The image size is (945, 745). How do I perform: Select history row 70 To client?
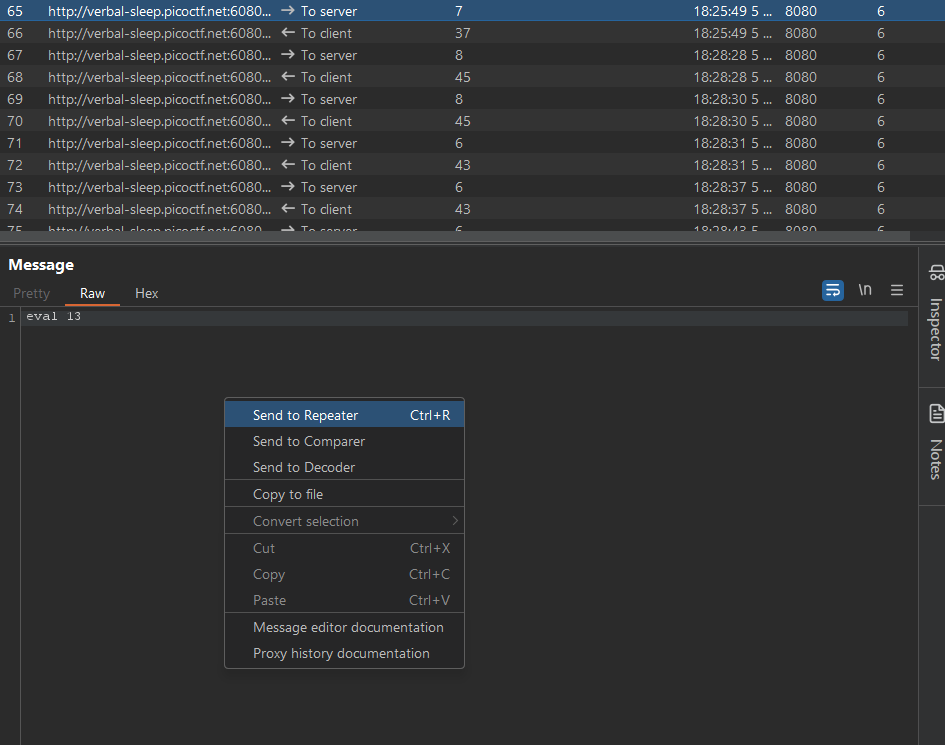coord(472,121)
